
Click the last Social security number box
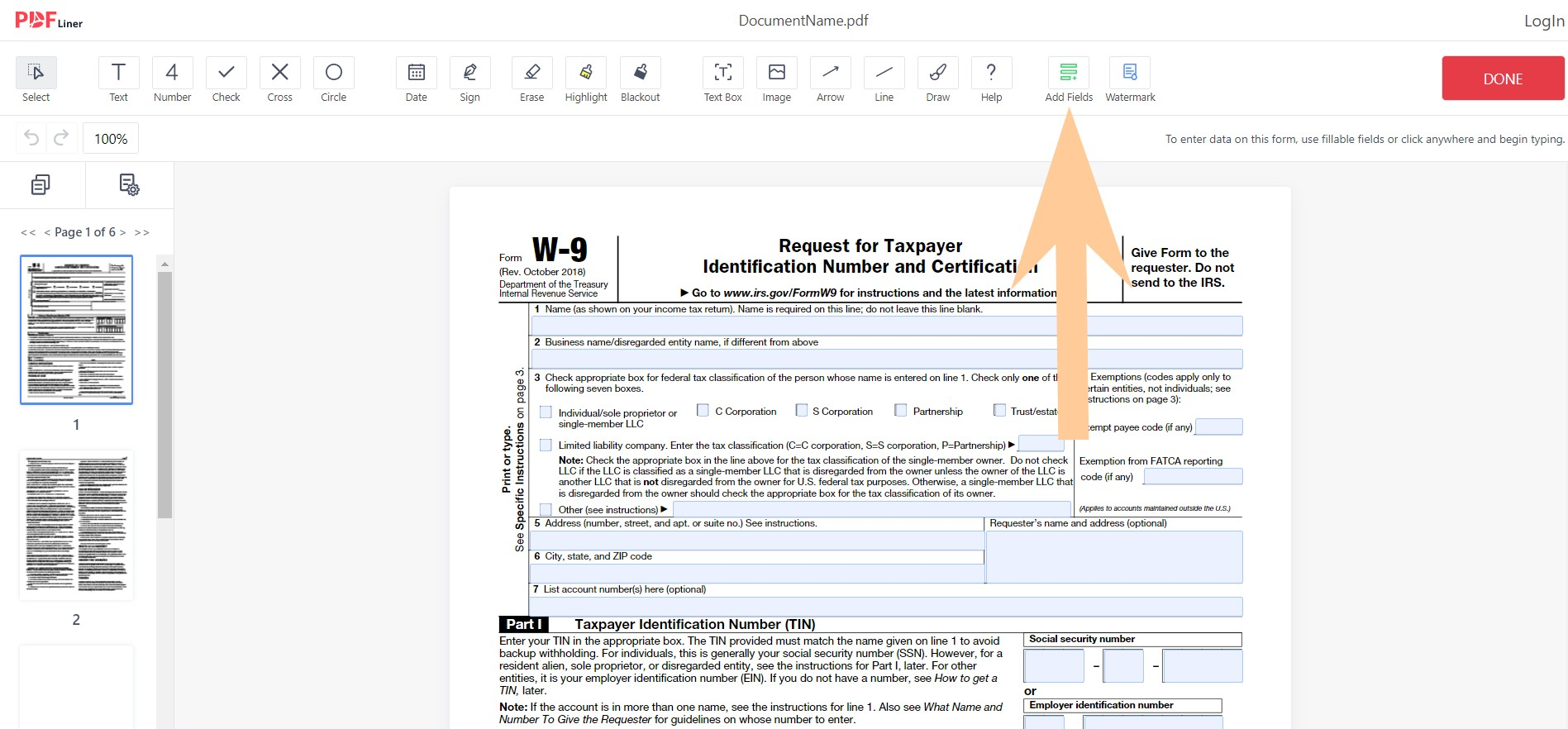click(x=1203, y=665)
